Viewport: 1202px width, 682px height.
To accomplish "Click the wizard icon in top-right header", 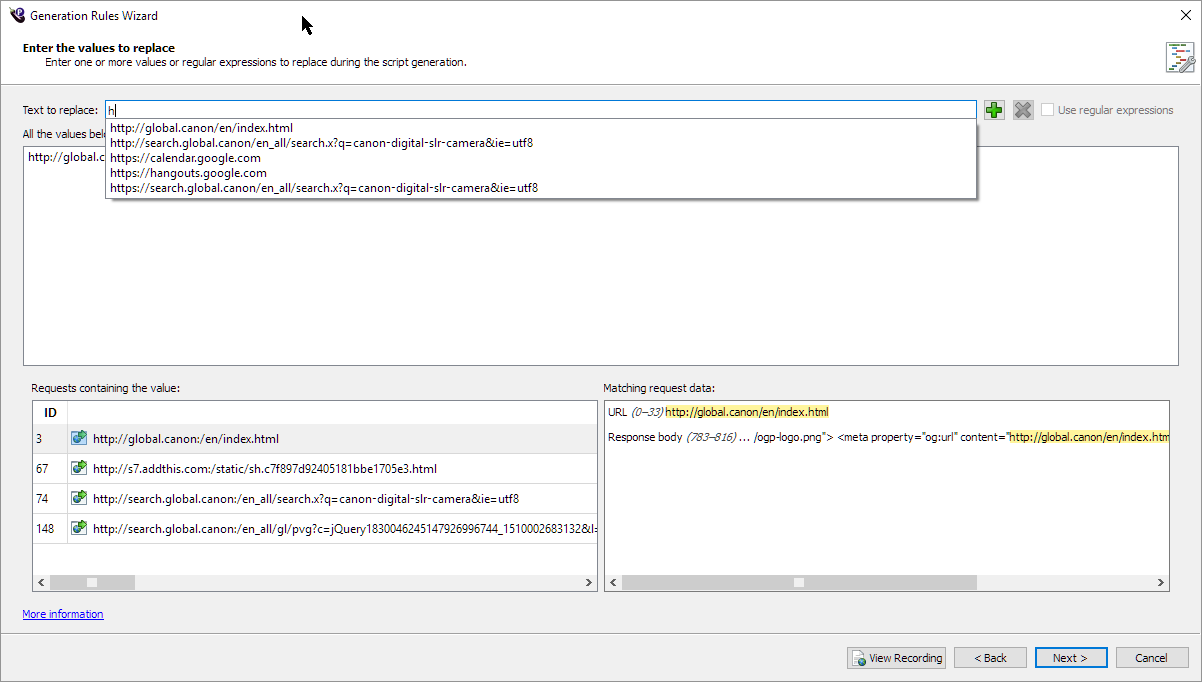I will [1180, 57].
